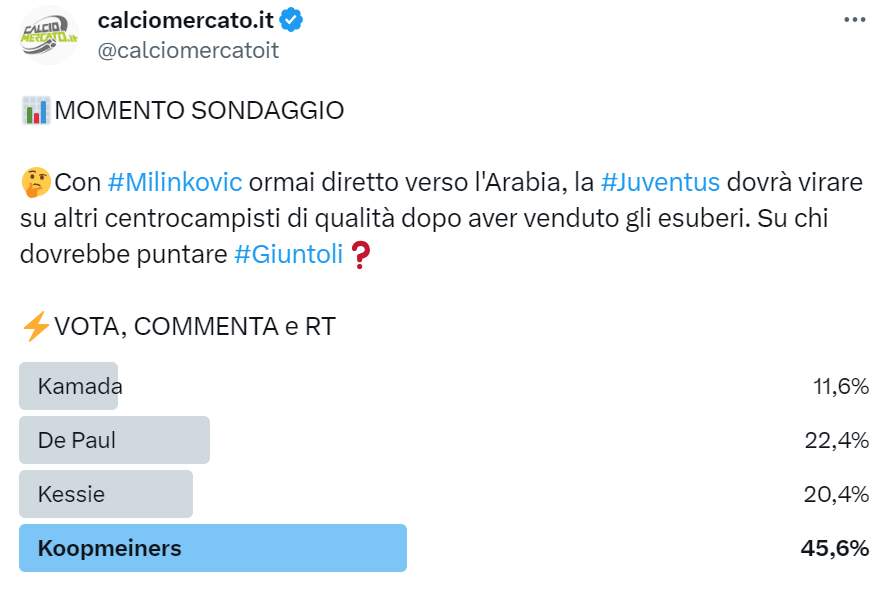
Task: Click the thinking face emoji
Action: [35, 182]
